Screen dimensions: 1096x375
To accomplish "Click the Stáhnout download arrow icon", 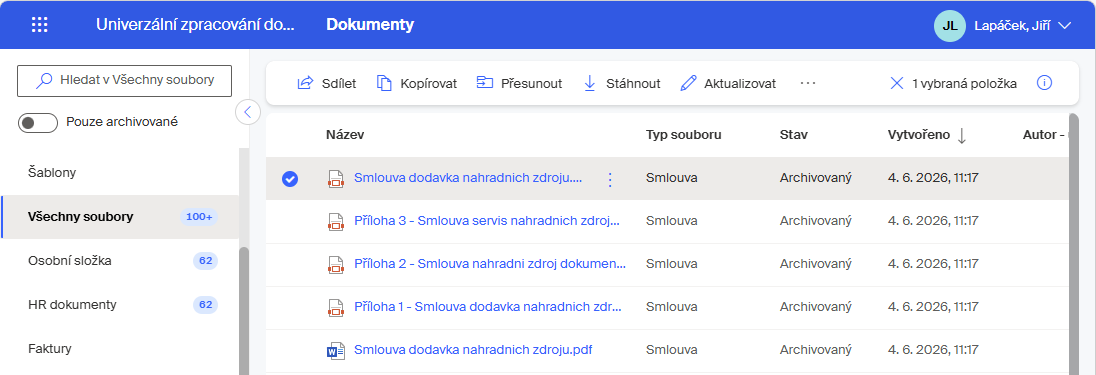I will pyautogui.click(x=589, y=83).
